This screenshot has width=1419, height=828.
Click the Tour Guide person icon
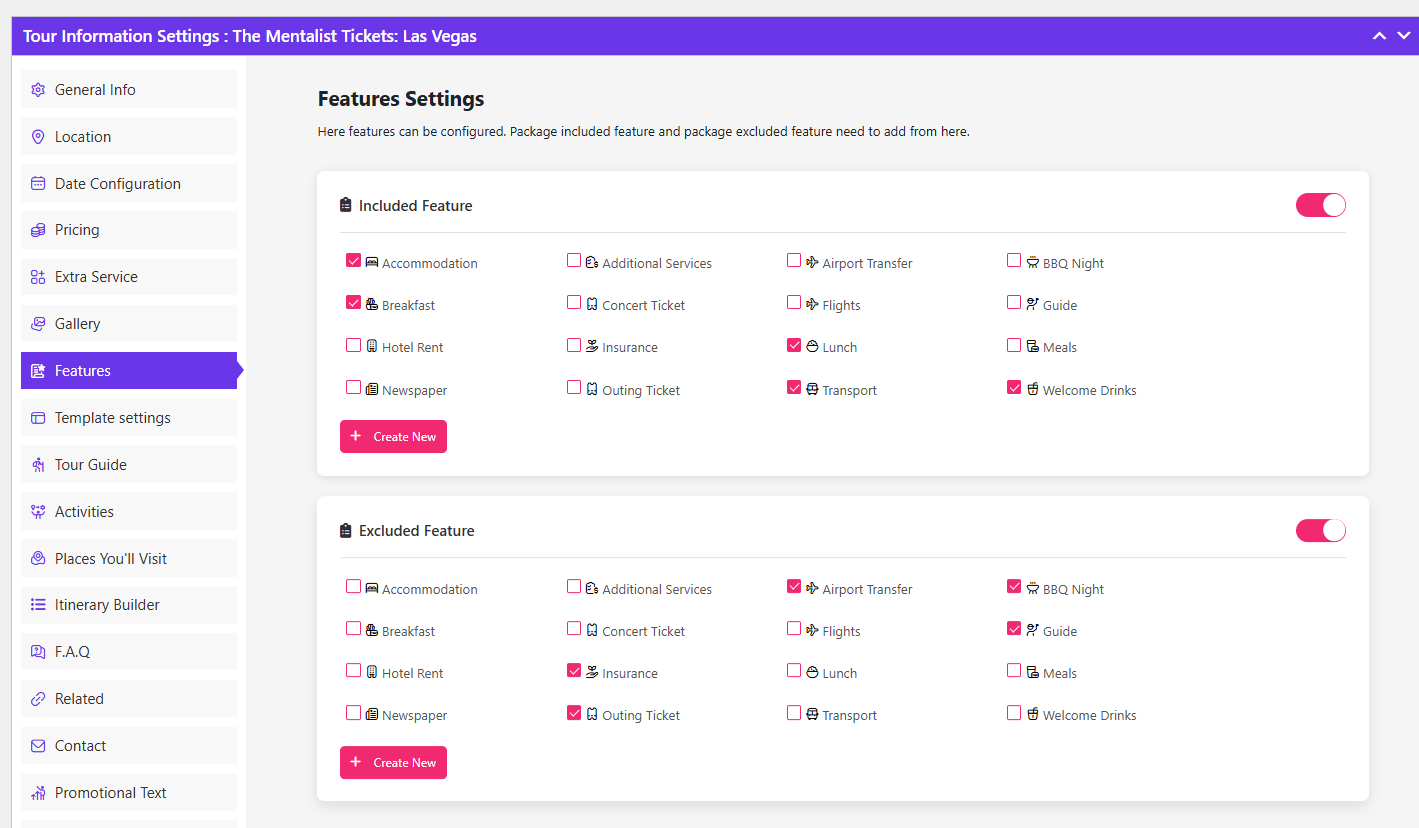pyautogui.click(x=38, y=465)
